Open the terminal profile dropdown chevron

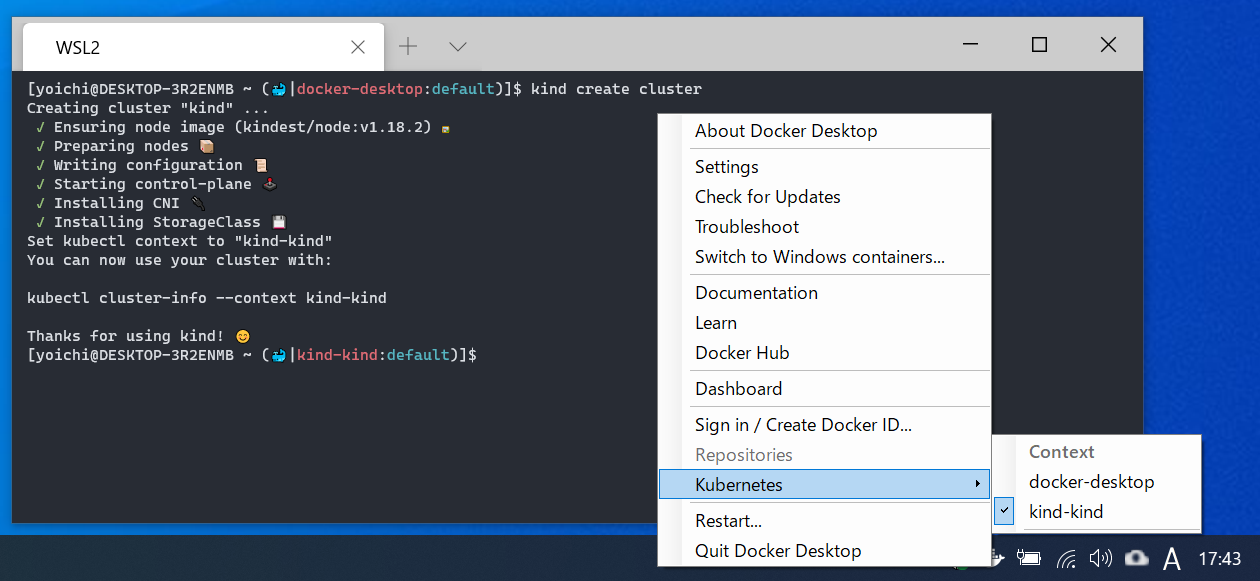[458, 46]
